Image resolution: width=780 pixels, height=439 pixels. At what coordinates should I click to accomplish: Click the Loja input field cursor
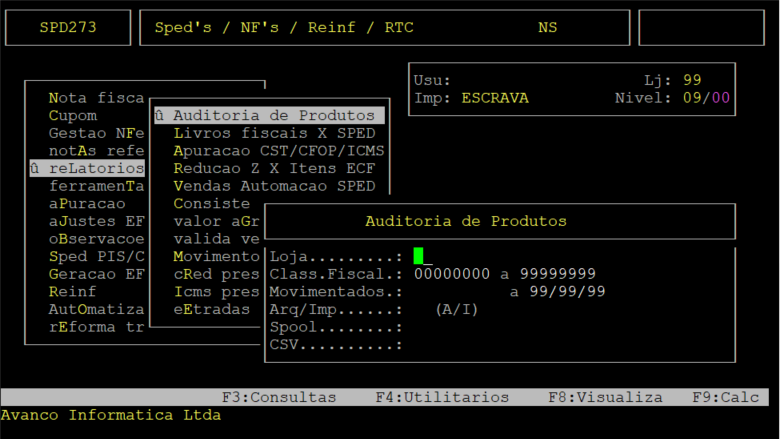click(x=419, y=256)
